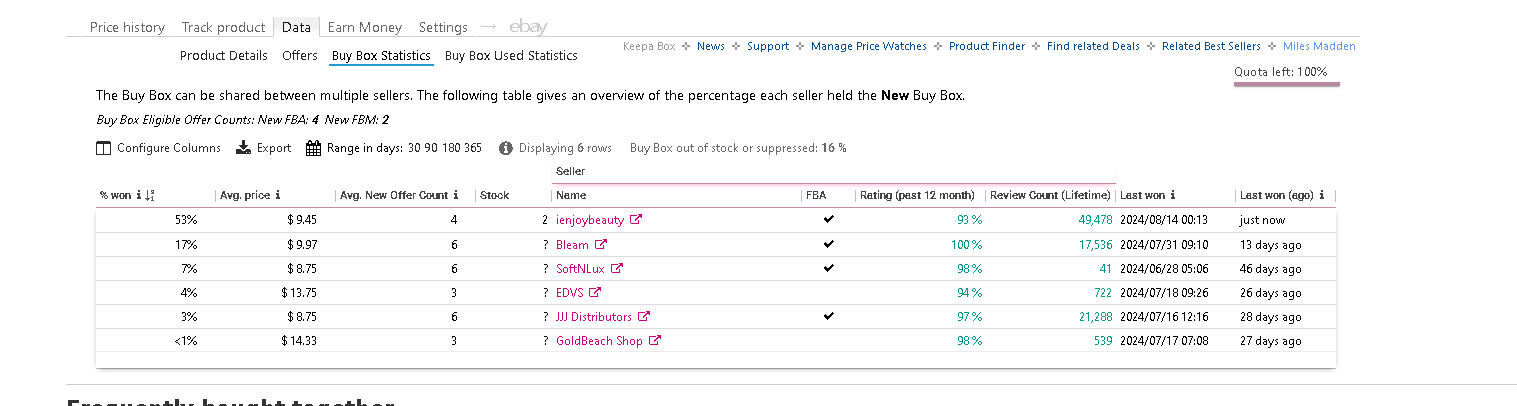The height and width of the screenshot is (406, 1517).
Task: Select the Offers subtab
Action: (x=300, y=56)
